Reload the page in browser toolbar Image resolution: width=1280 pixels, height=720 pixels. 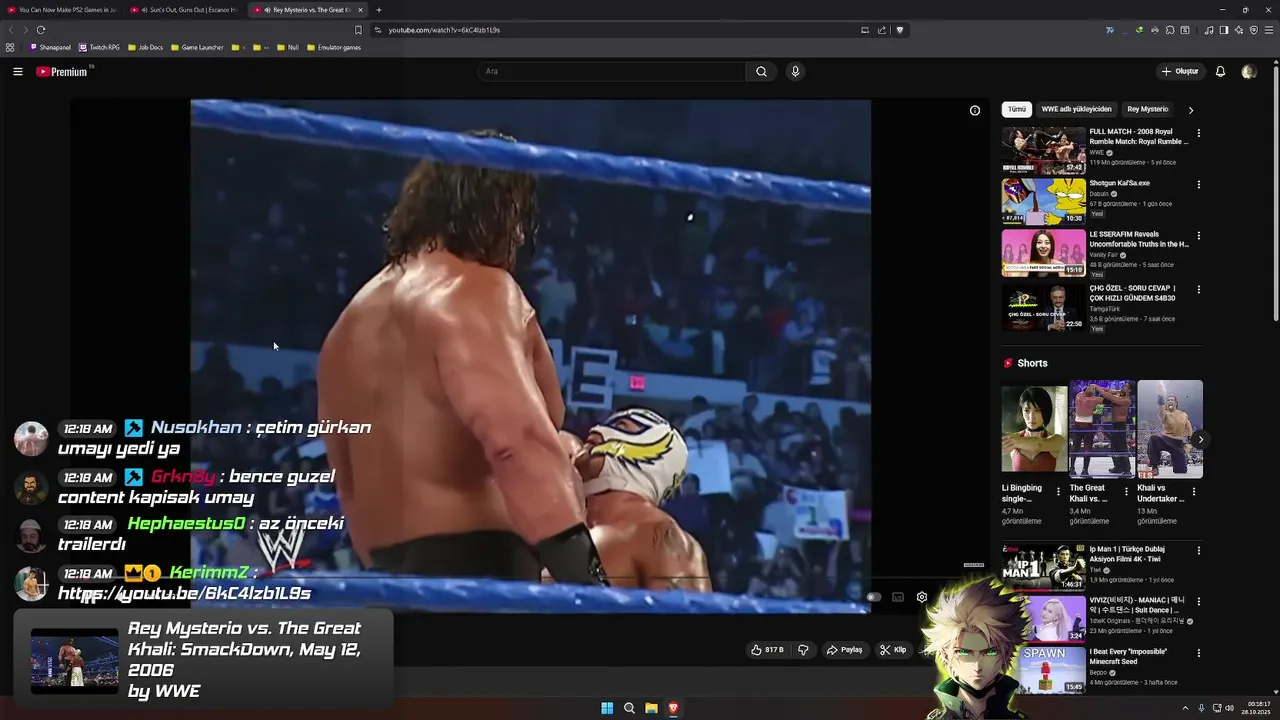tap(41, 30)
